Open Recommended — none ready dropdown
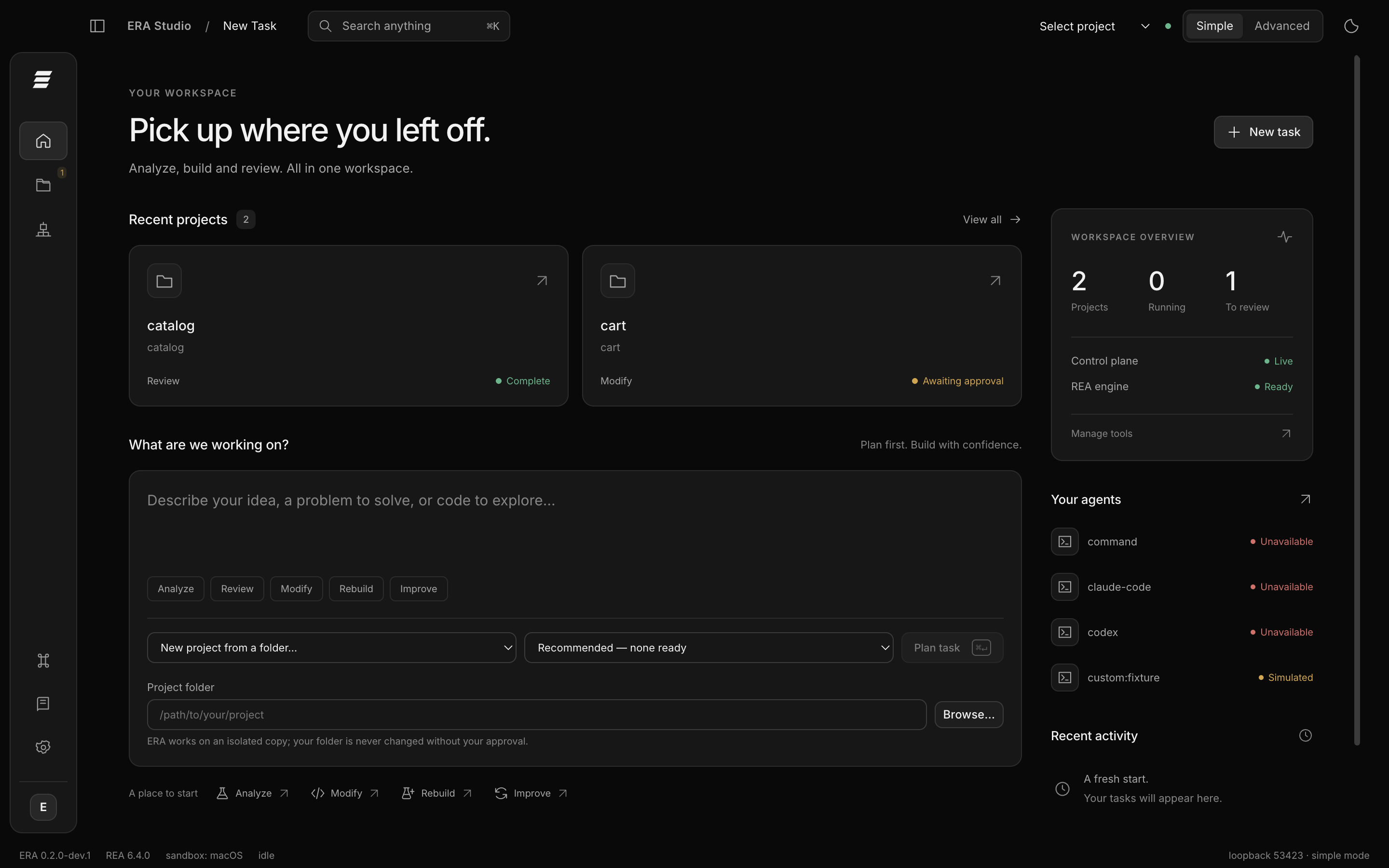Image resolution: width=1389 pixels, height=868 pixels. point(708,648)
